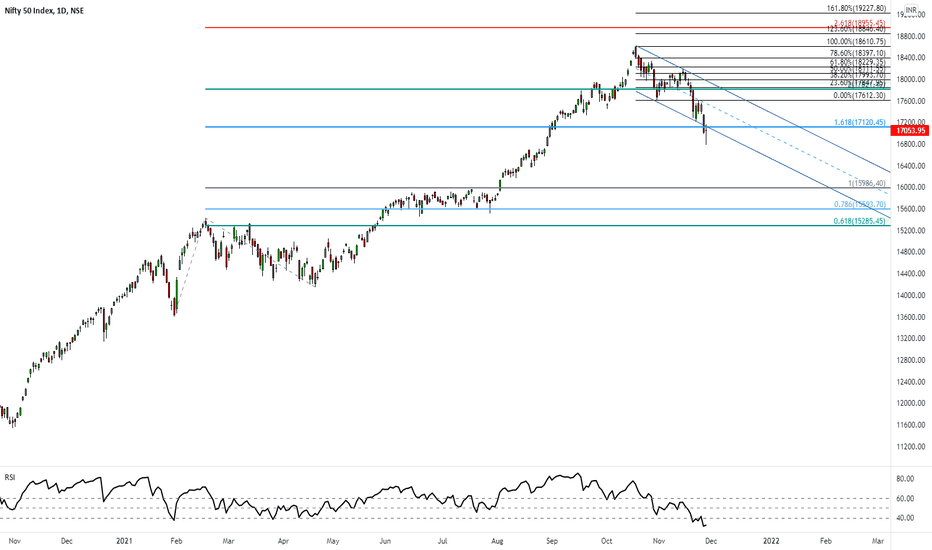
Task: Click the 16800.00 price axis value
Action: tap(911, 144)
